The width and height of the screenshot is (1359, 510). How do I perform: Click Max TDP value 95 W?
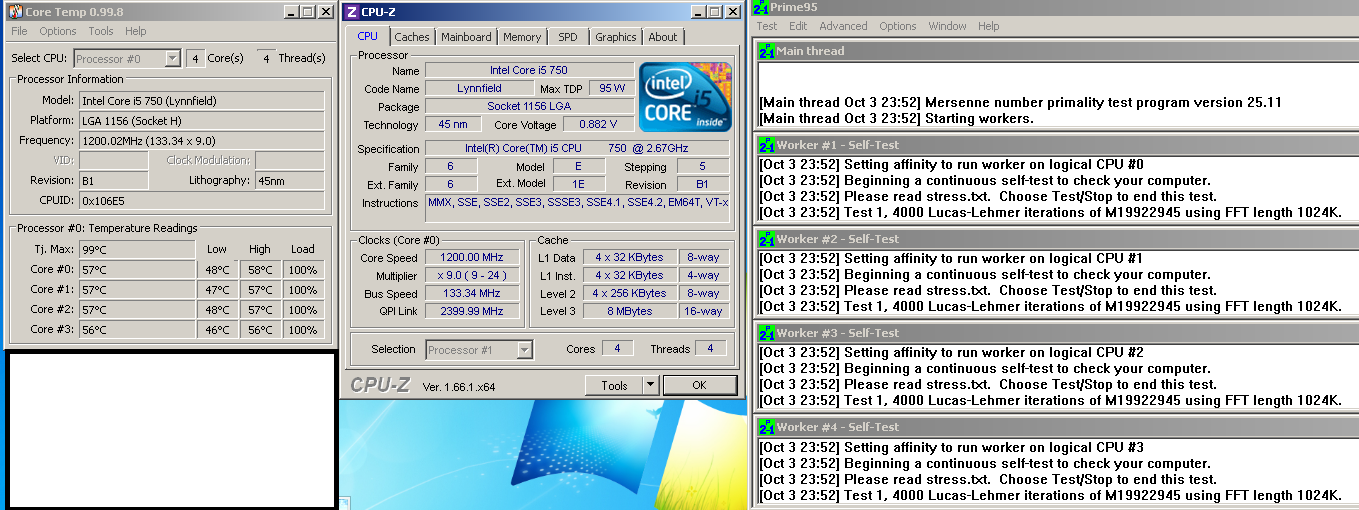[612, 88]
